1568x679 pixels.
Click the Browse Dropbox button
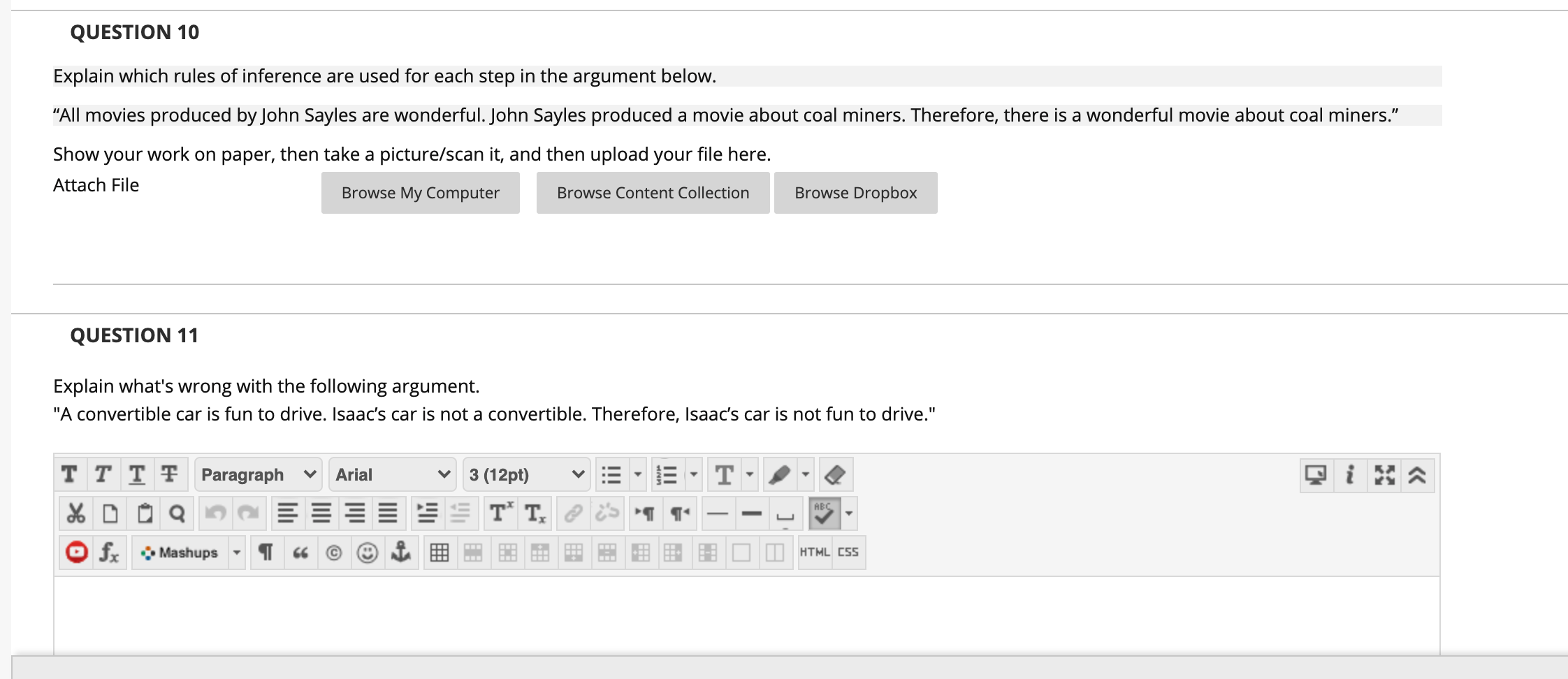855,192
